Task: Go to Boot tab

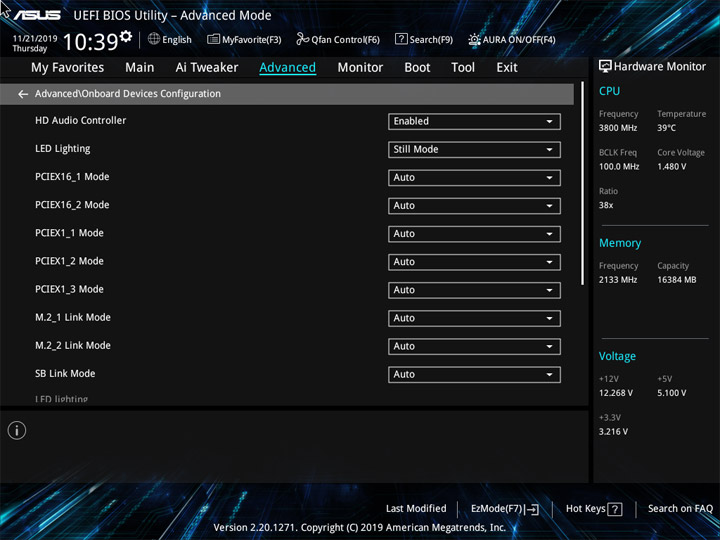Action: point(417,68)
